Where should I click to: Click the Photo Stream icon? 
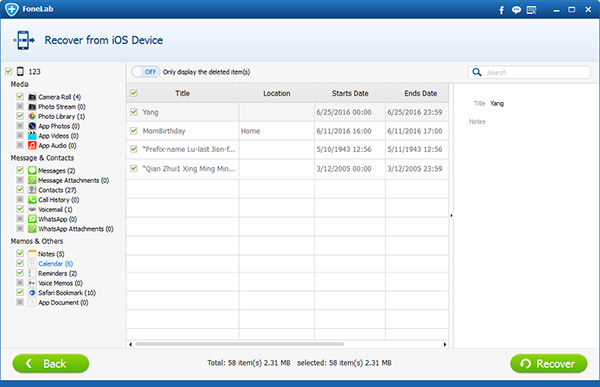point(32,106)
